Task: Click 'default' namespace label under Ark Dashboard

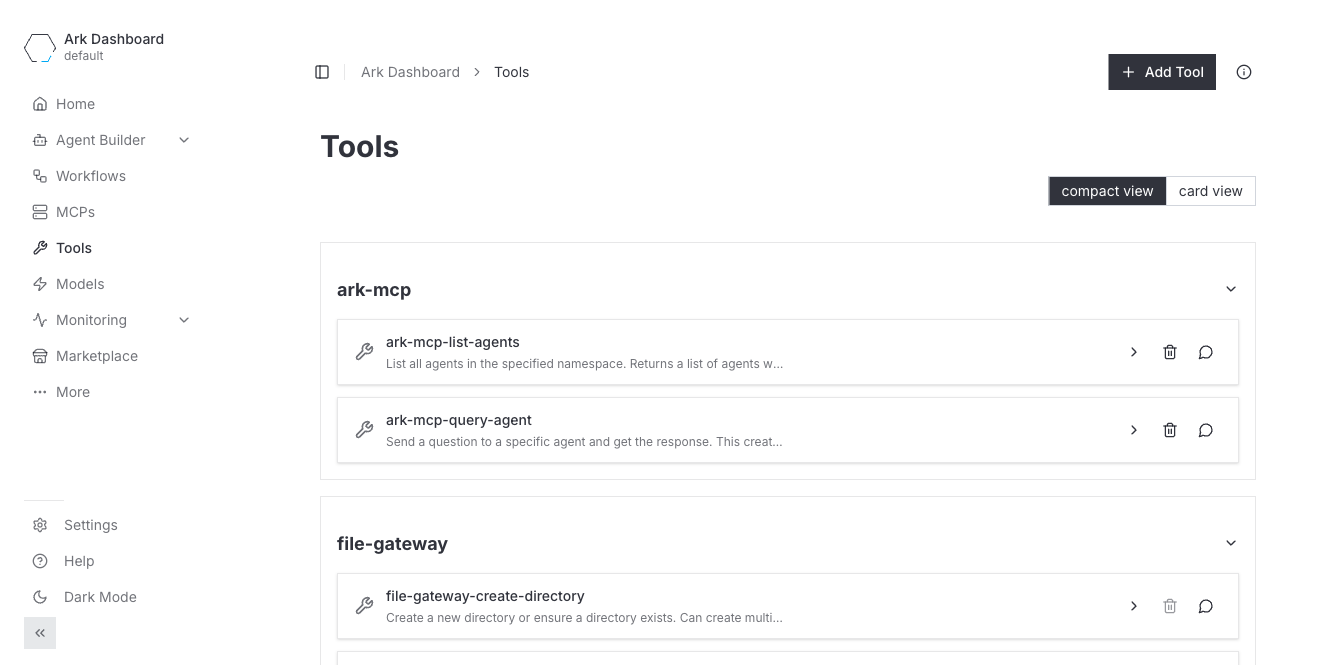Action: pyautogui.click(x=84, y=56)
